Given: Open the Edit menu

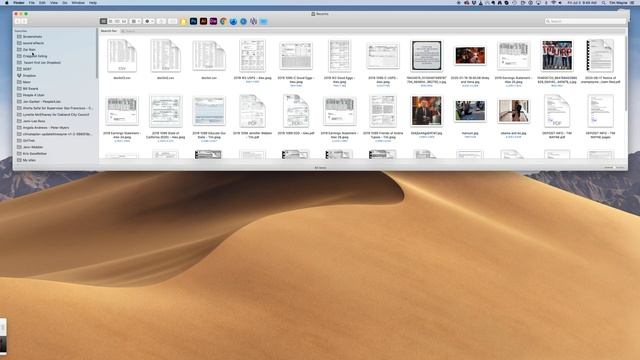Looking at the screenshot, I should [42, 2].
